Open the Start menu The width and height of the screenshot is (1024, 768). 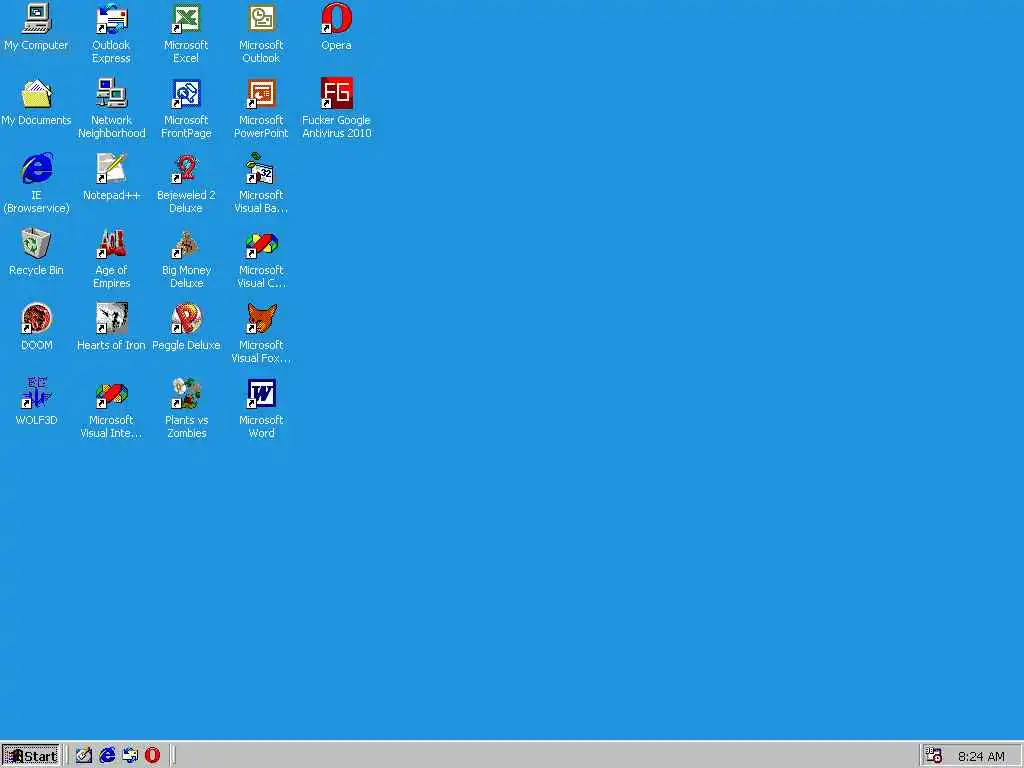click(x=31, y=756)
